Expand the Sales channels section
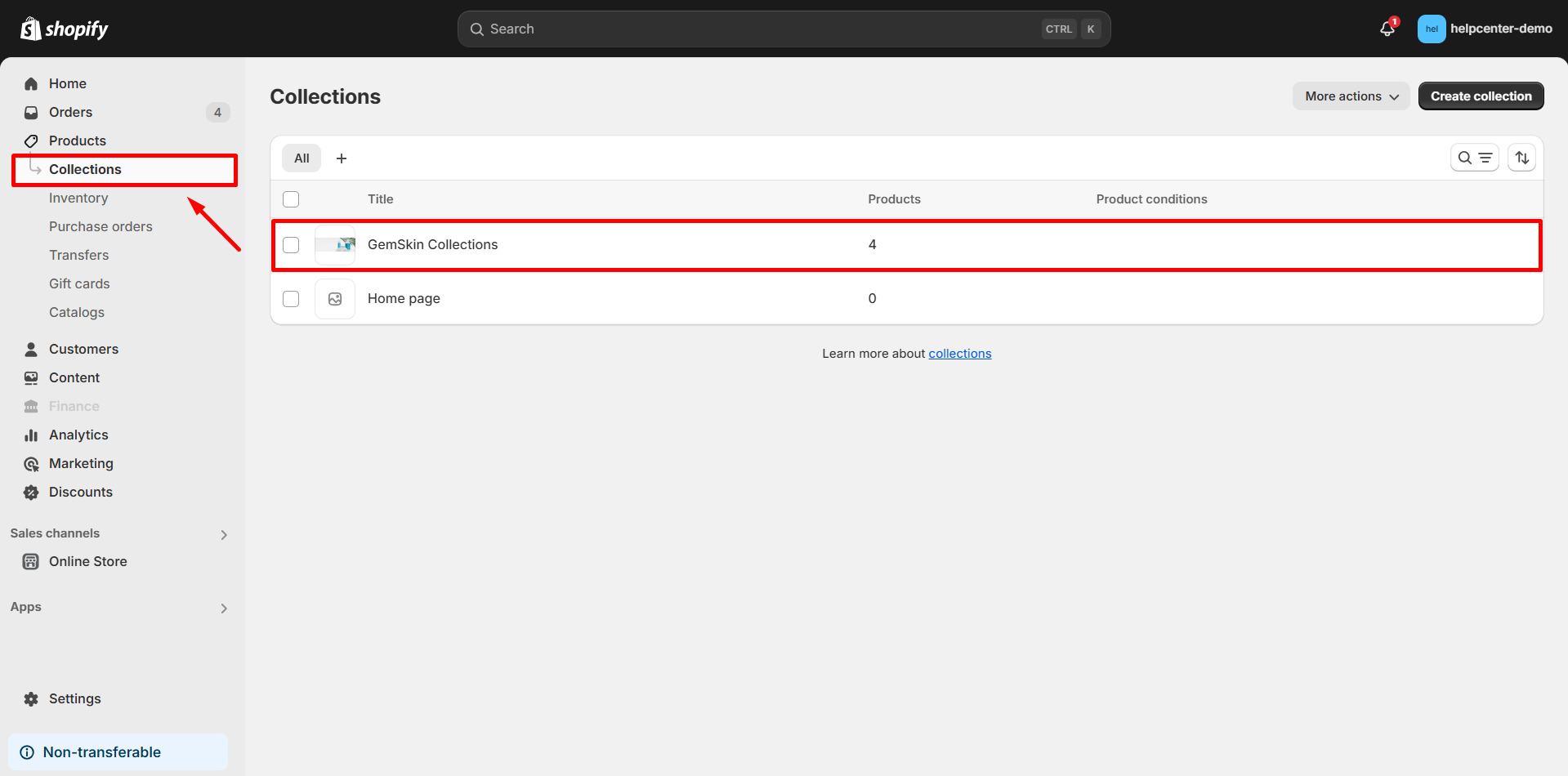 click(224, 535)
